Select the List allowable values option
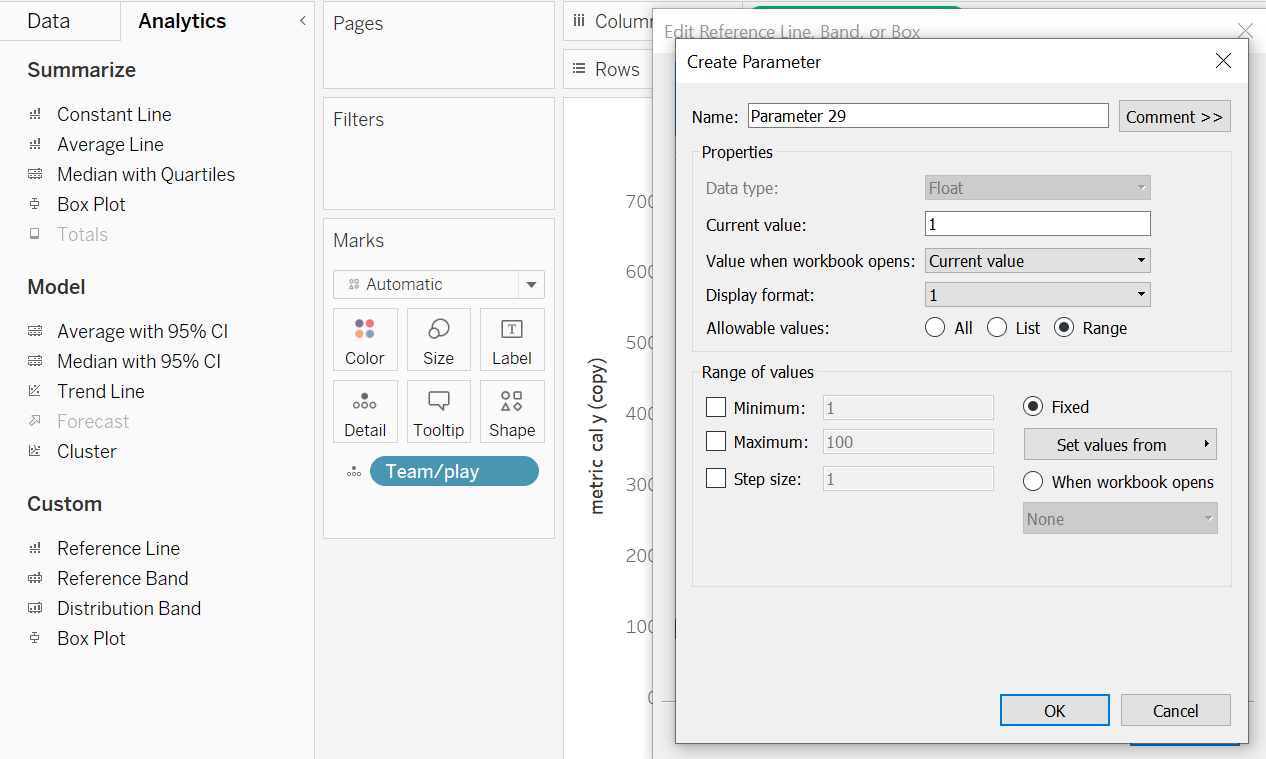The width and height of the screenshot is (1266, 759). (x=997, y=328)
